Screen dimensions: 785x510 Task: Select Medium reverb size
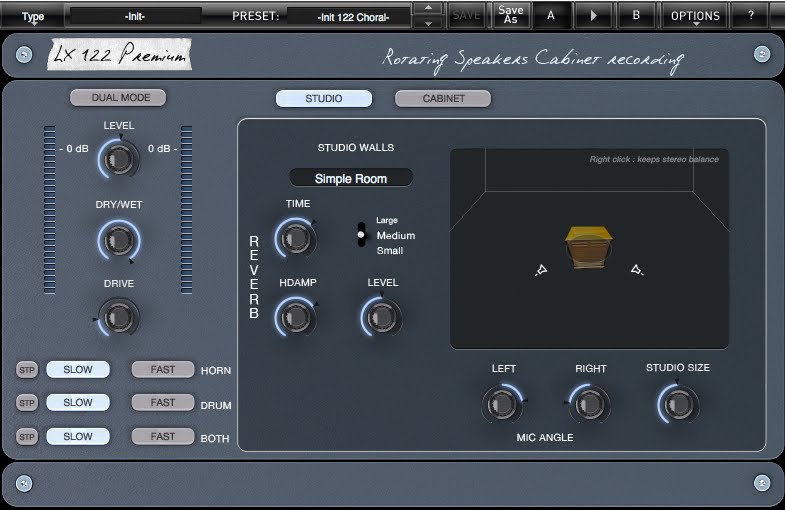tap(396, 235)
